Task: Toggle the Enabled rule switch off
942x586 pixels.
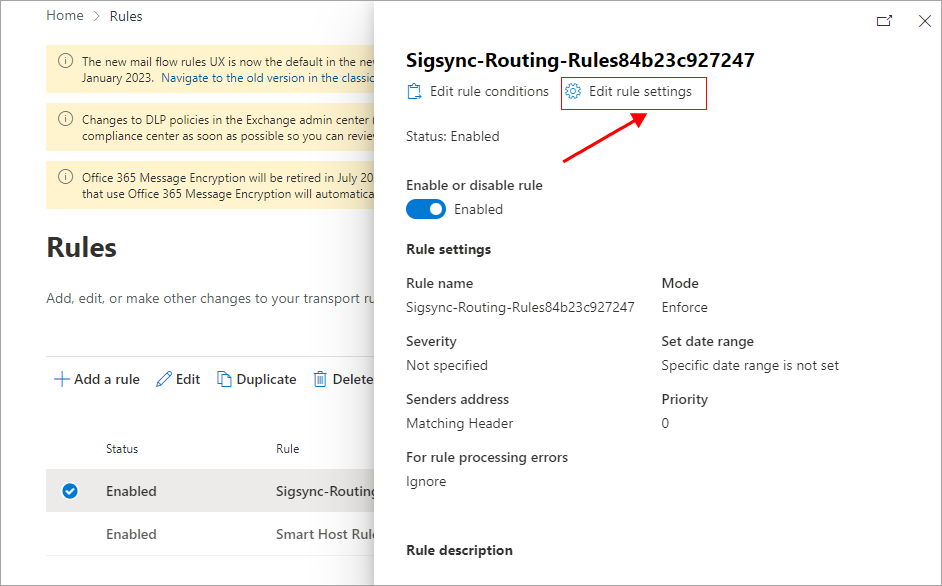Action: click(426, 209)
